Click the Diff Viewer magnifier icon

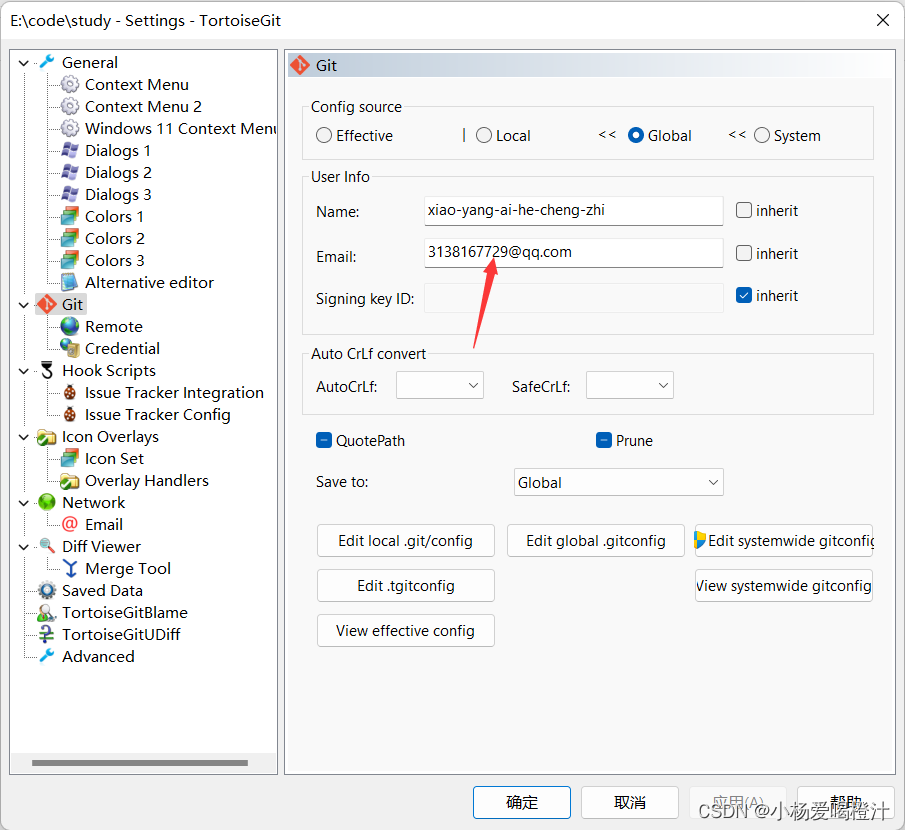click(47, 546)
